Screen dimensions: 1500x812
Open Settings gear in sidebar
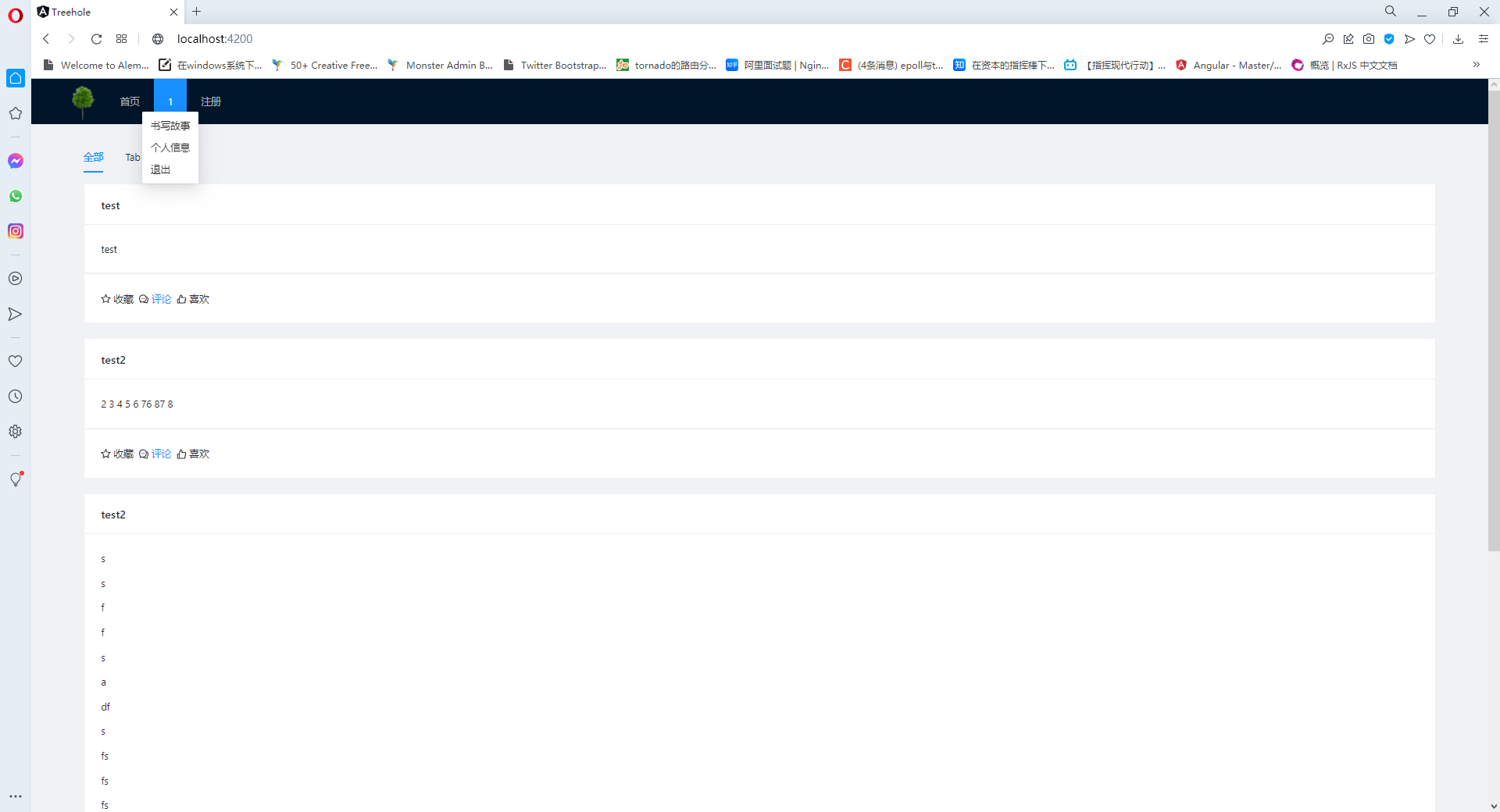(x=16, y=432)
